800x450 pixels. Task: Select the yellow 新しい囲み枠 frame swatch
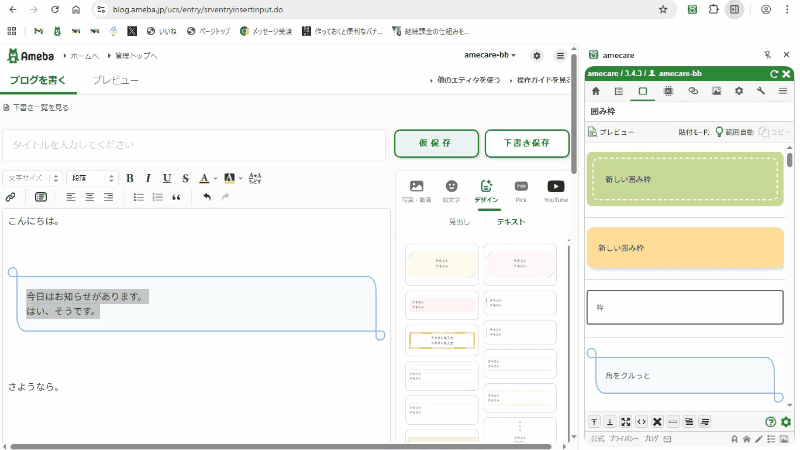(x=684, y=247)
